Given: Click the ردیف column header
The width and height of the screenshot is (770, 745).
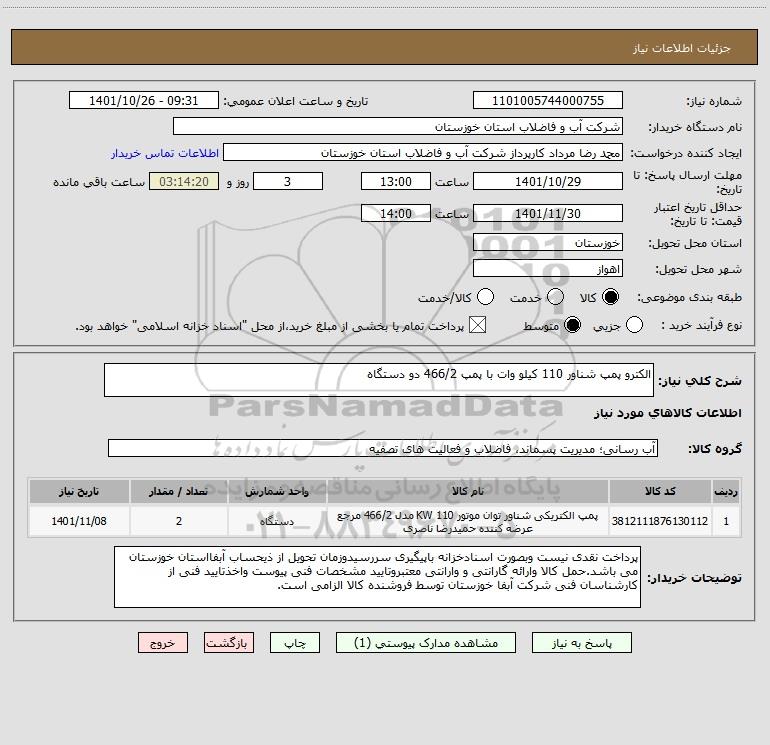Looking at the screenshot, I should 726,492.
